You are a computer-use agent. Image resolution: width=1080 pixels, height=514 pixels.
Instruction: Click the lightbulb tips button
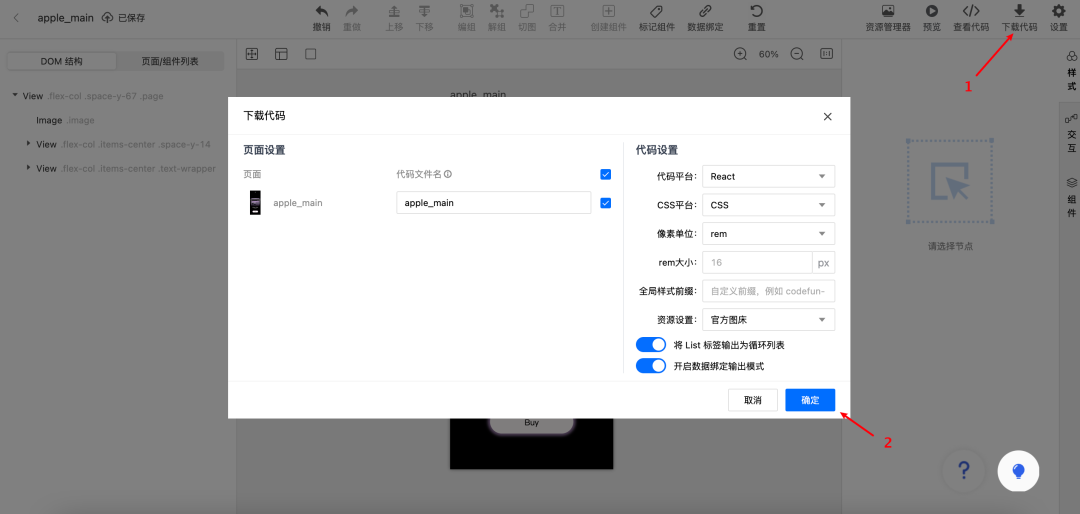tap(1018, 471)
